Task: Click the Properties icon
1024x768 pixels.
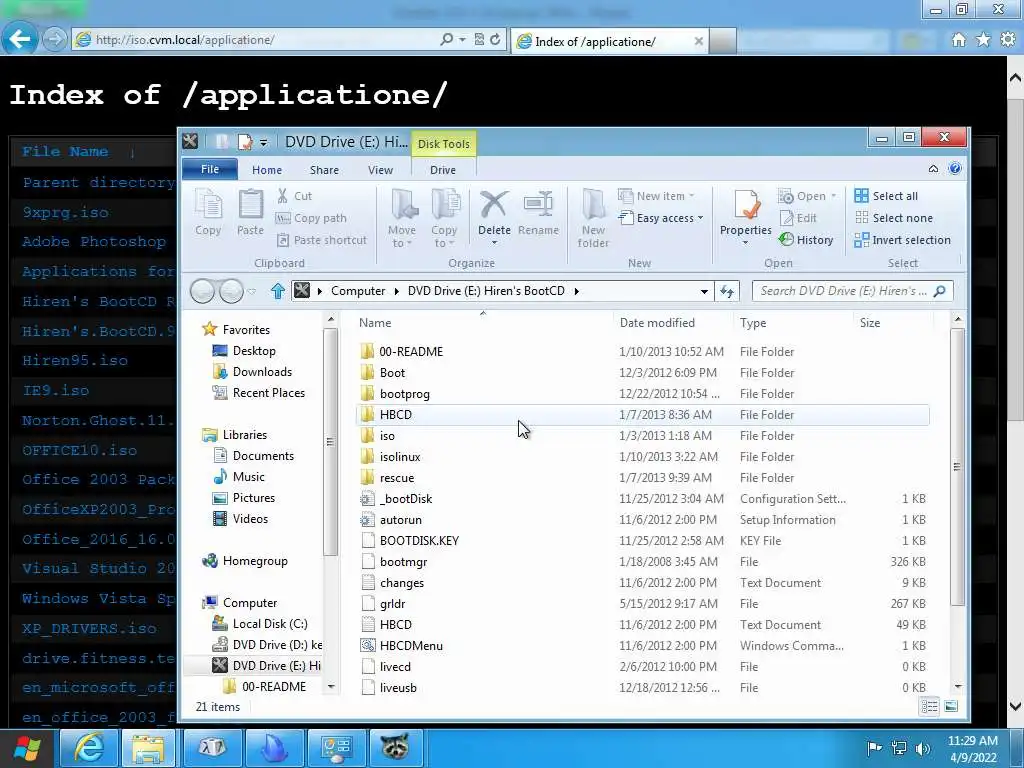Action: [x=746, y=204]
